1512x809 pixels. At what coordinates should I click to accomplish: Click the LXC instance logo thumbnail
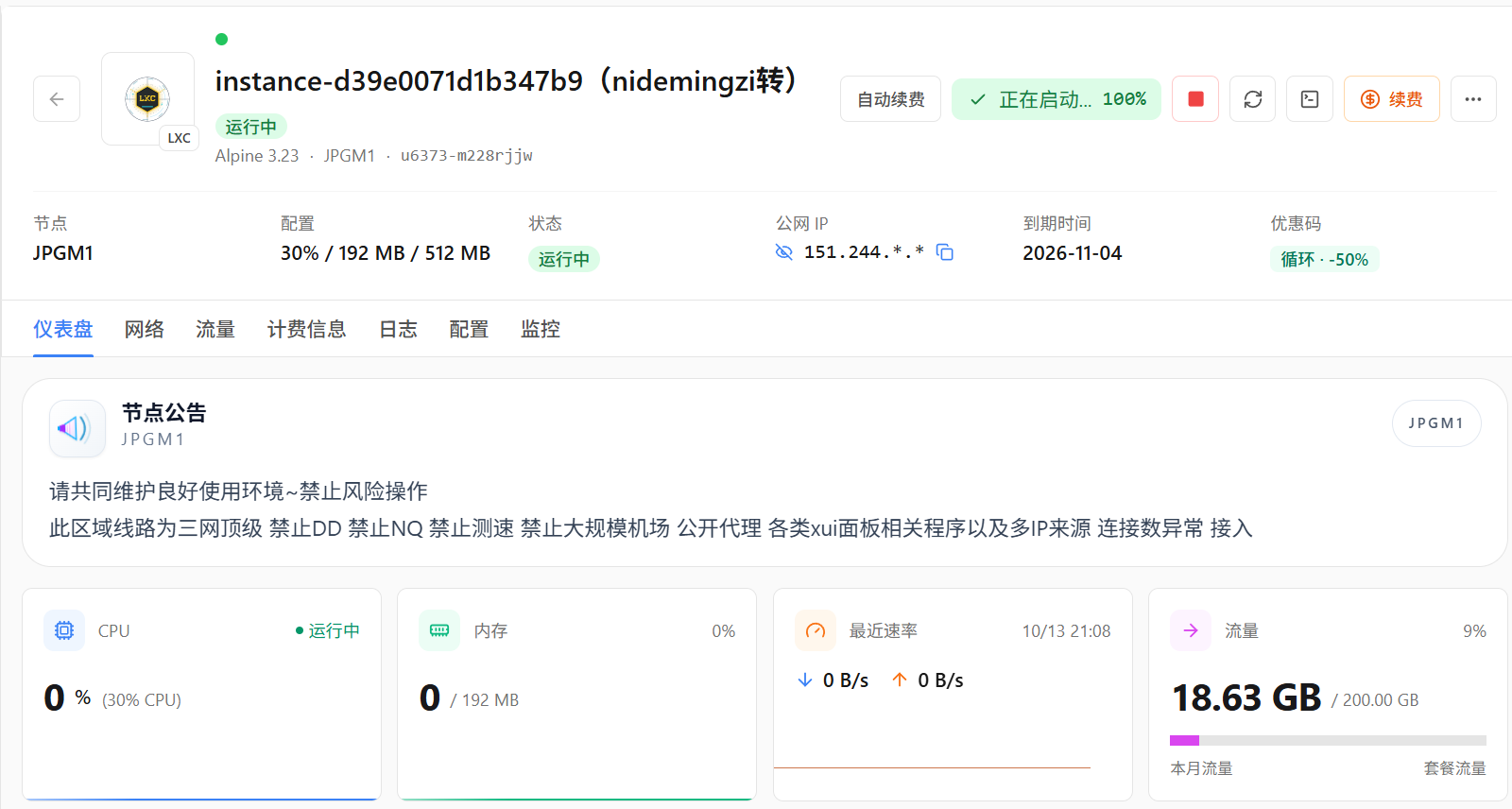point(148,99)
